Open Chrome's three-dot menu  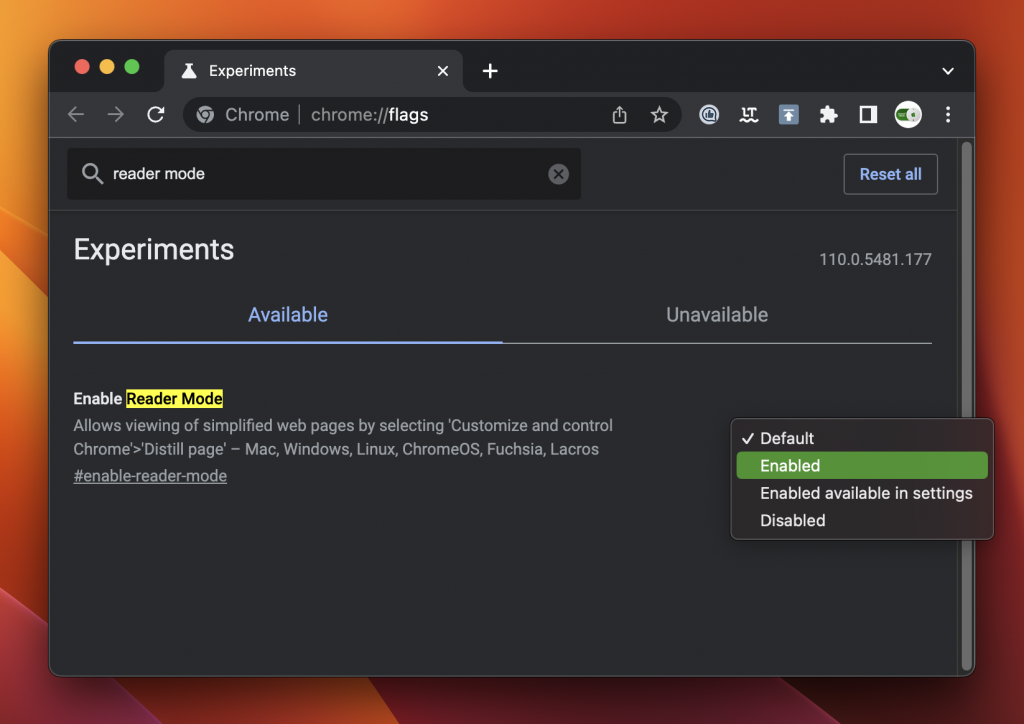click(948, 115)
